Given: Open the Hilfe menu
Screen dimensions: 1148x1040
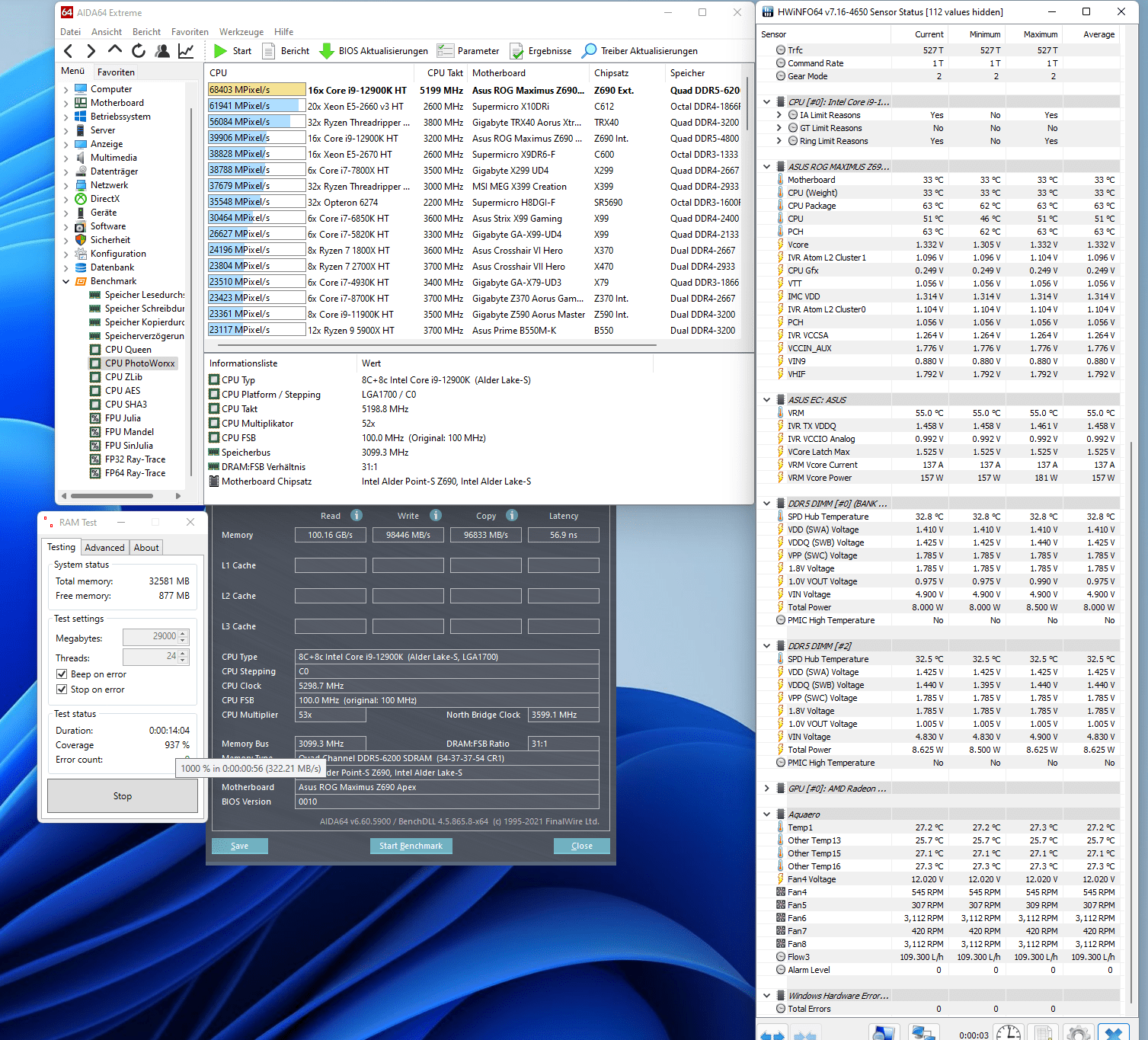Looking at the screenshot, I should point(284,32).
